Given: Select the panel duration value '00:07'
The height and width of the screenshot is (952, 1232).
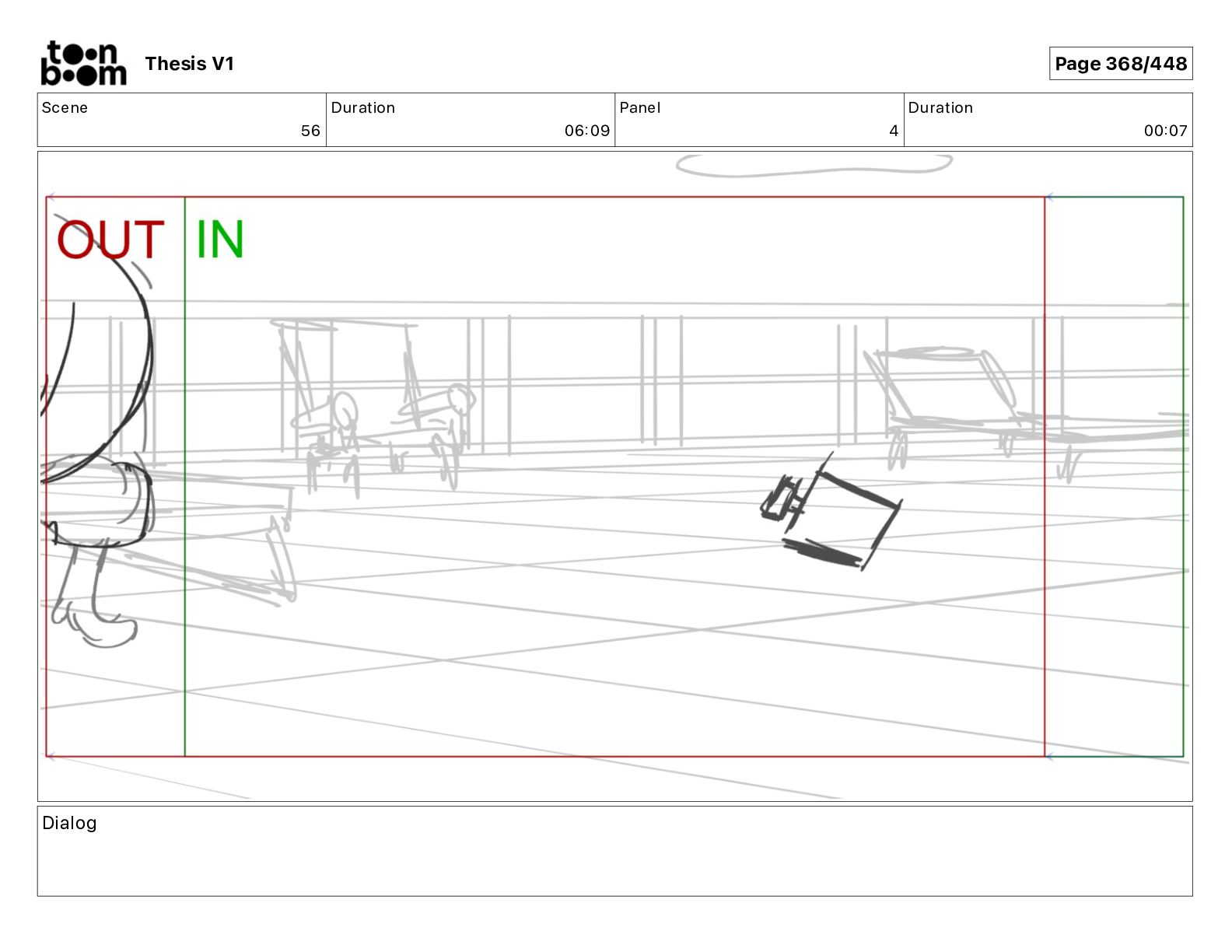Looking at the screenshot, I should pyautogui.click(x=1165, y=131).
